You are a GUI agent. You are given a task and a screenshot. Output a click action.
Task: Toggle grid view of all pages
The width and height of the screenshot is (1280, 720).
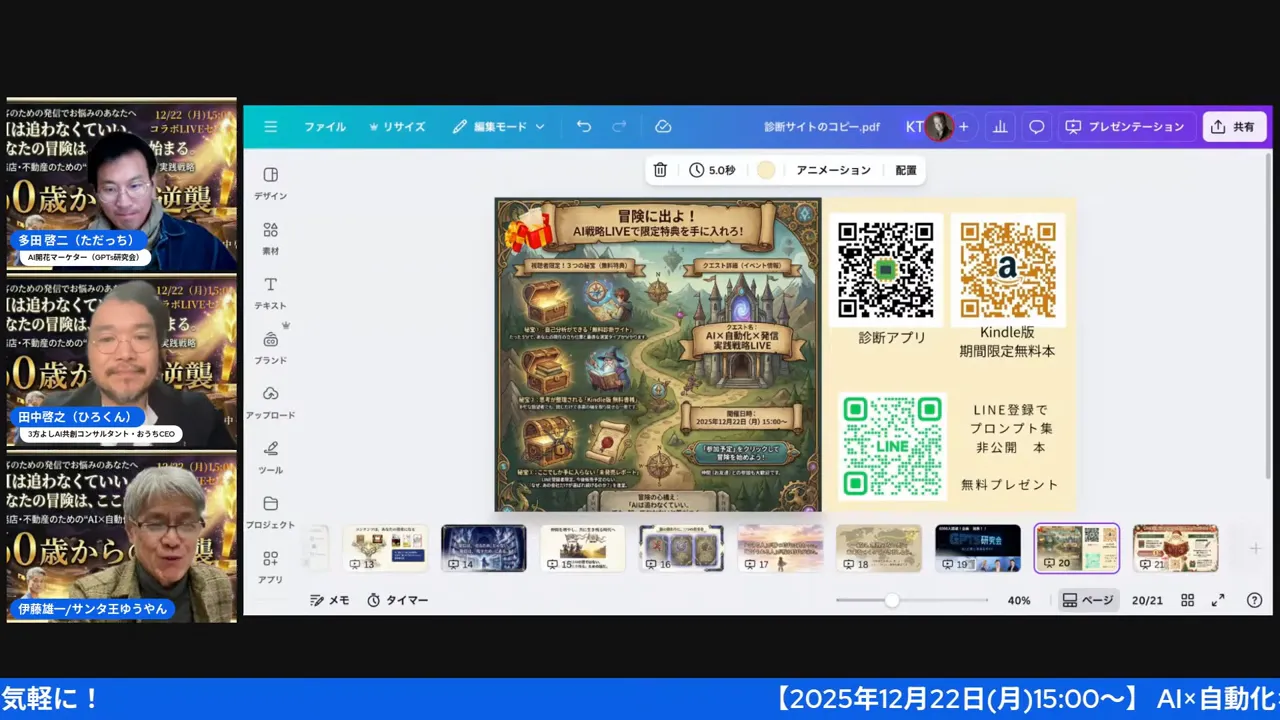(1187, 600)
